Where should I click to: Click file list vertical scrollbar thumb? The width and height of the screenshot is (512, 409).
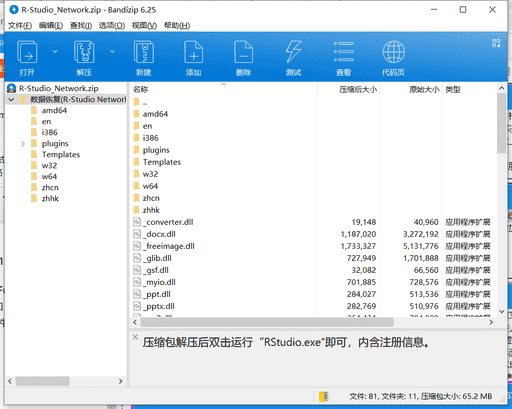pos(502,123)
